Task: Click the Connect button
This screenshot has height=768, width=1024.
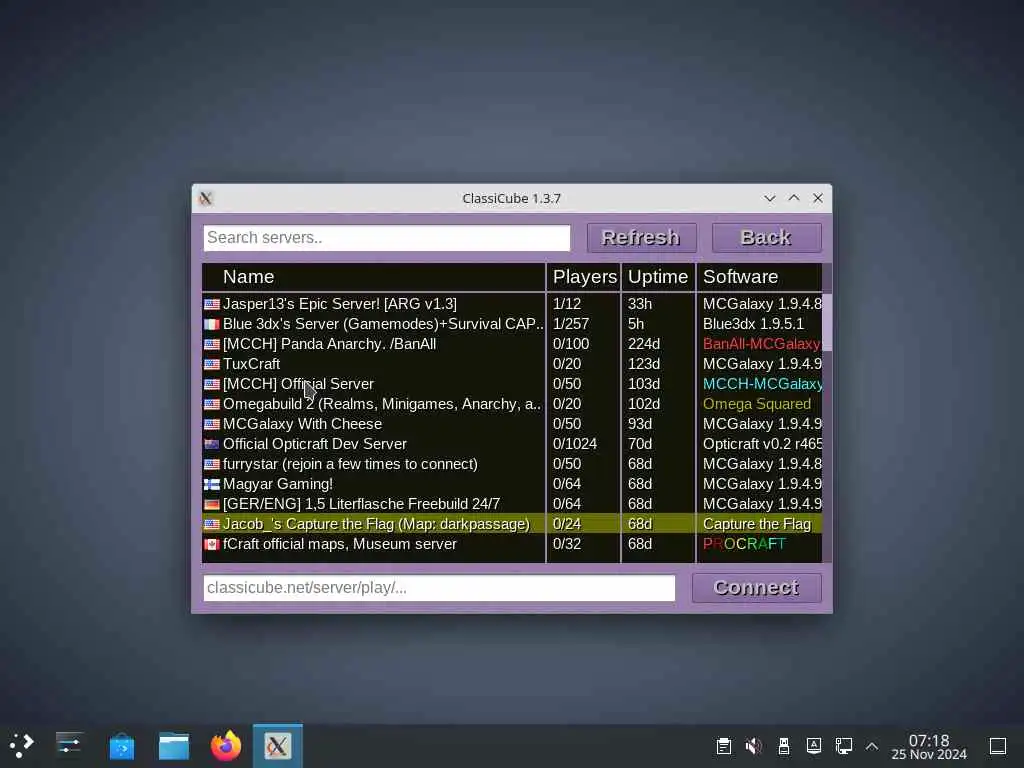Action: click(756, 588)
